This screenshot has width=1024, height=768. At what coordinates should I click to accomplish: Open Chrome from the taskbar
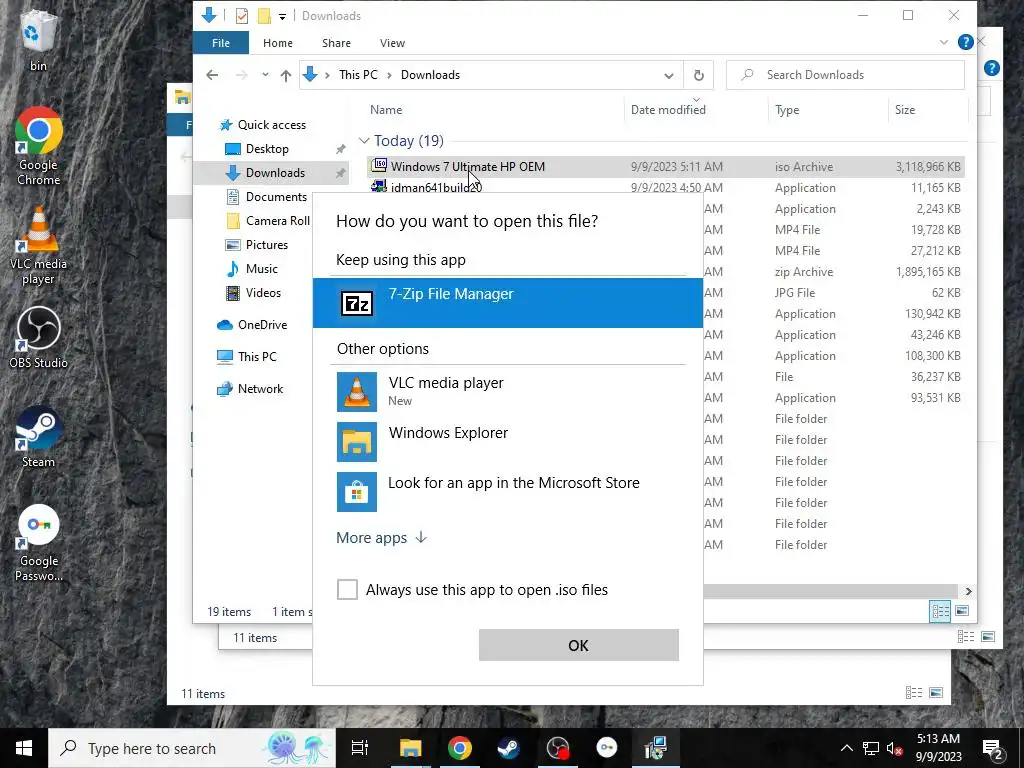[x=460, y=748]
